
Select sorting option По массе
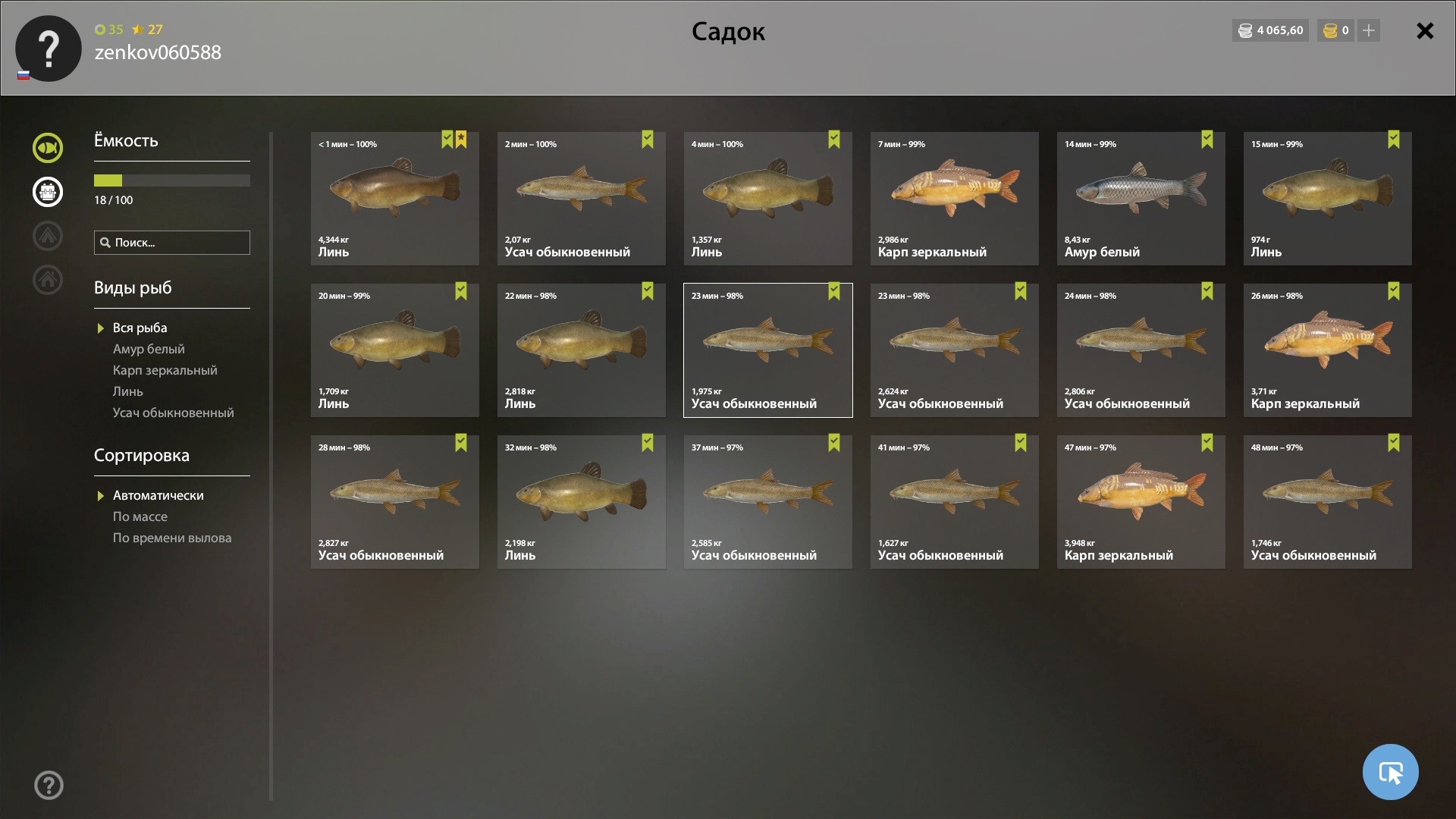140,516
